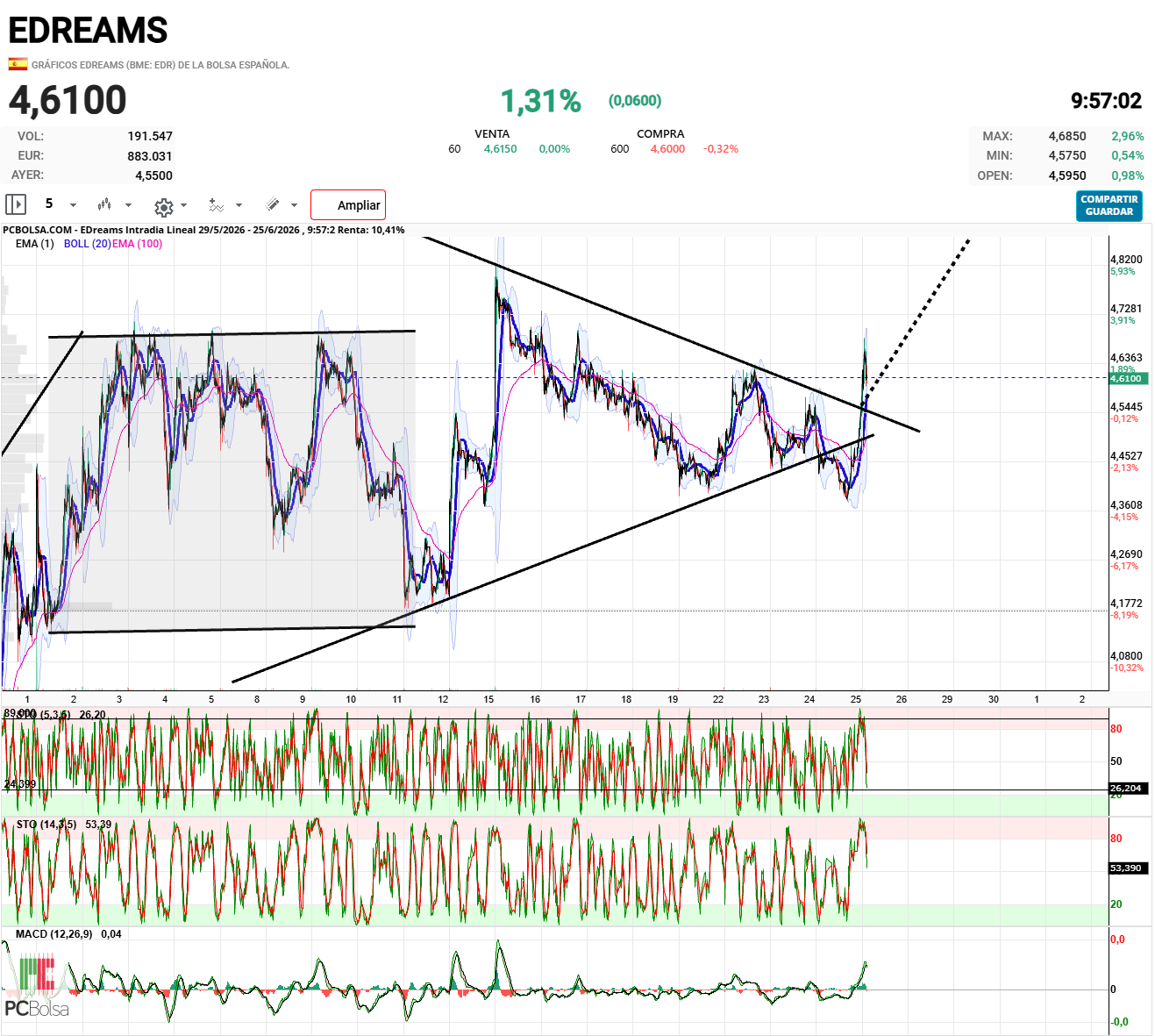Viewport: 1155px width, 1036px height.
Task: Click the EMA (100) indicator label
Action: (137, 244)
